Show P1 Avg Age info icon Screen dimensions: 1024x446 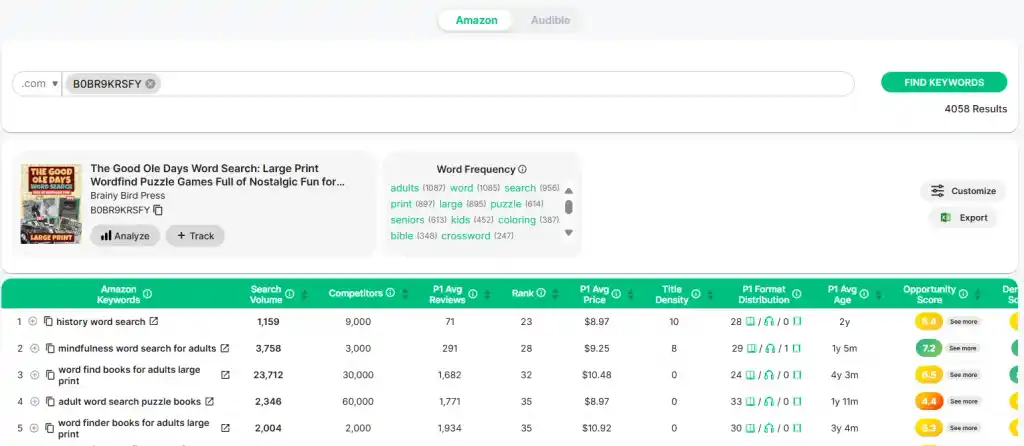pos(864,294)
